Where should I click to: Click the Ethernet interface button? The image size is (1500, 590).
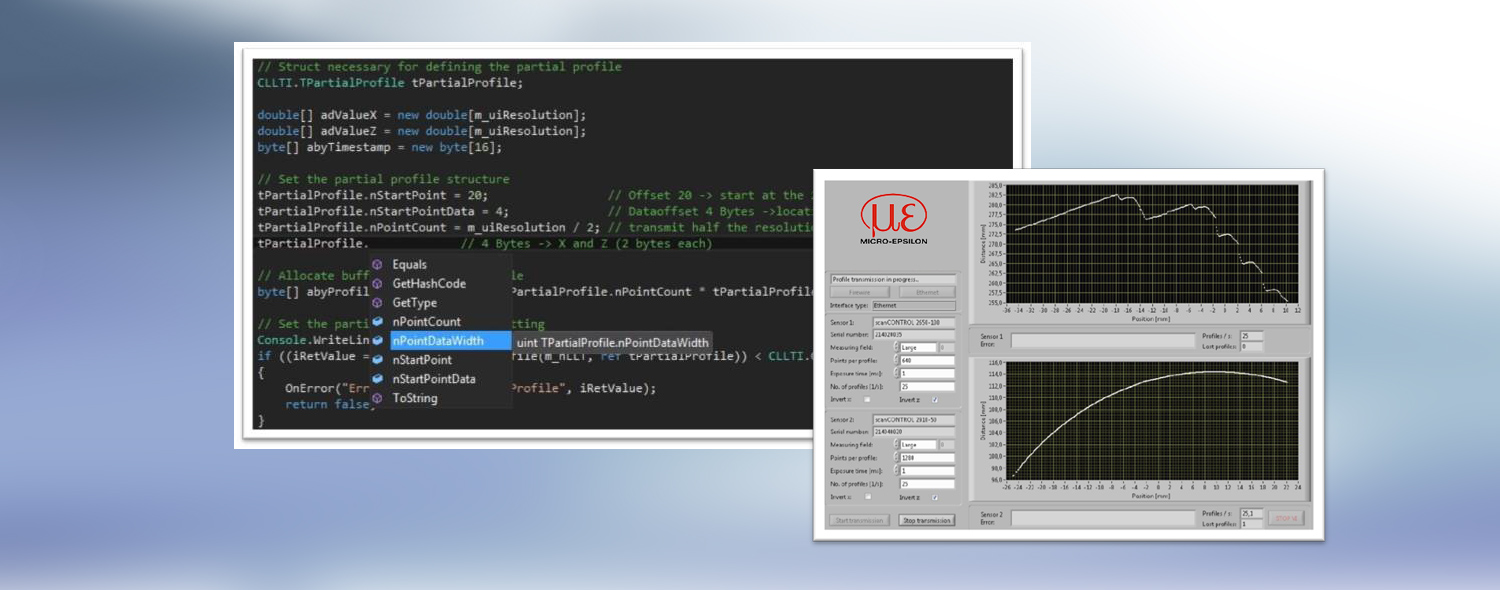[927, 292]
